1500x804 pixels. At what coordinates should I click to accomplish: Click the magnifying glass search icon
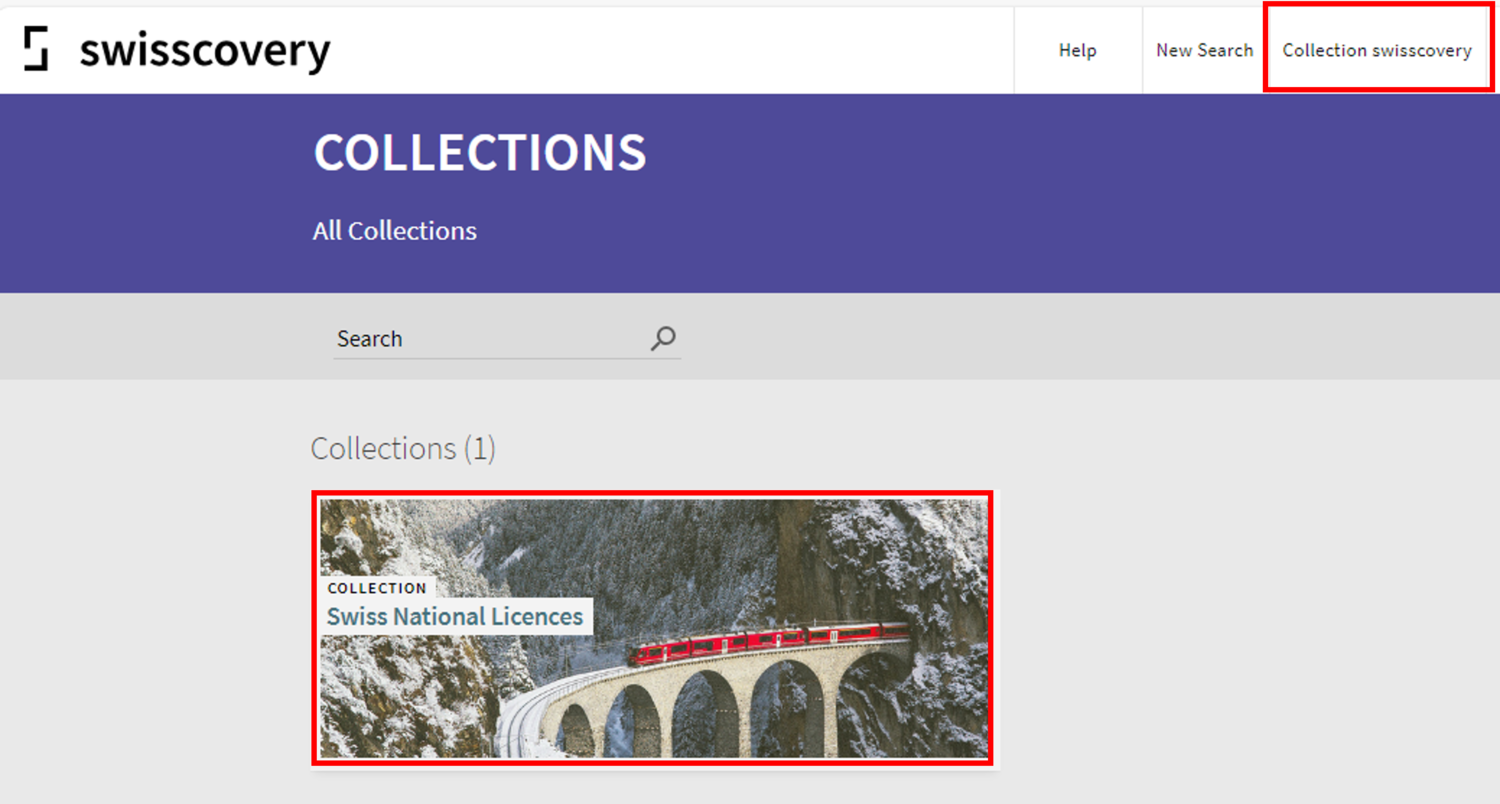662,339
